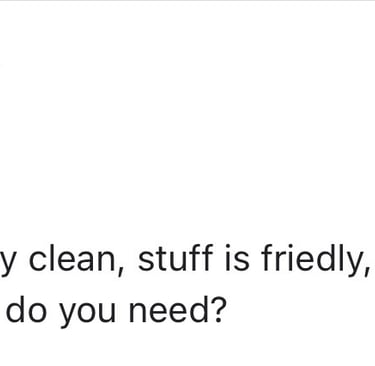Click the lone letter "y" starting first line
Screen dimensions: 375x366
9,263
